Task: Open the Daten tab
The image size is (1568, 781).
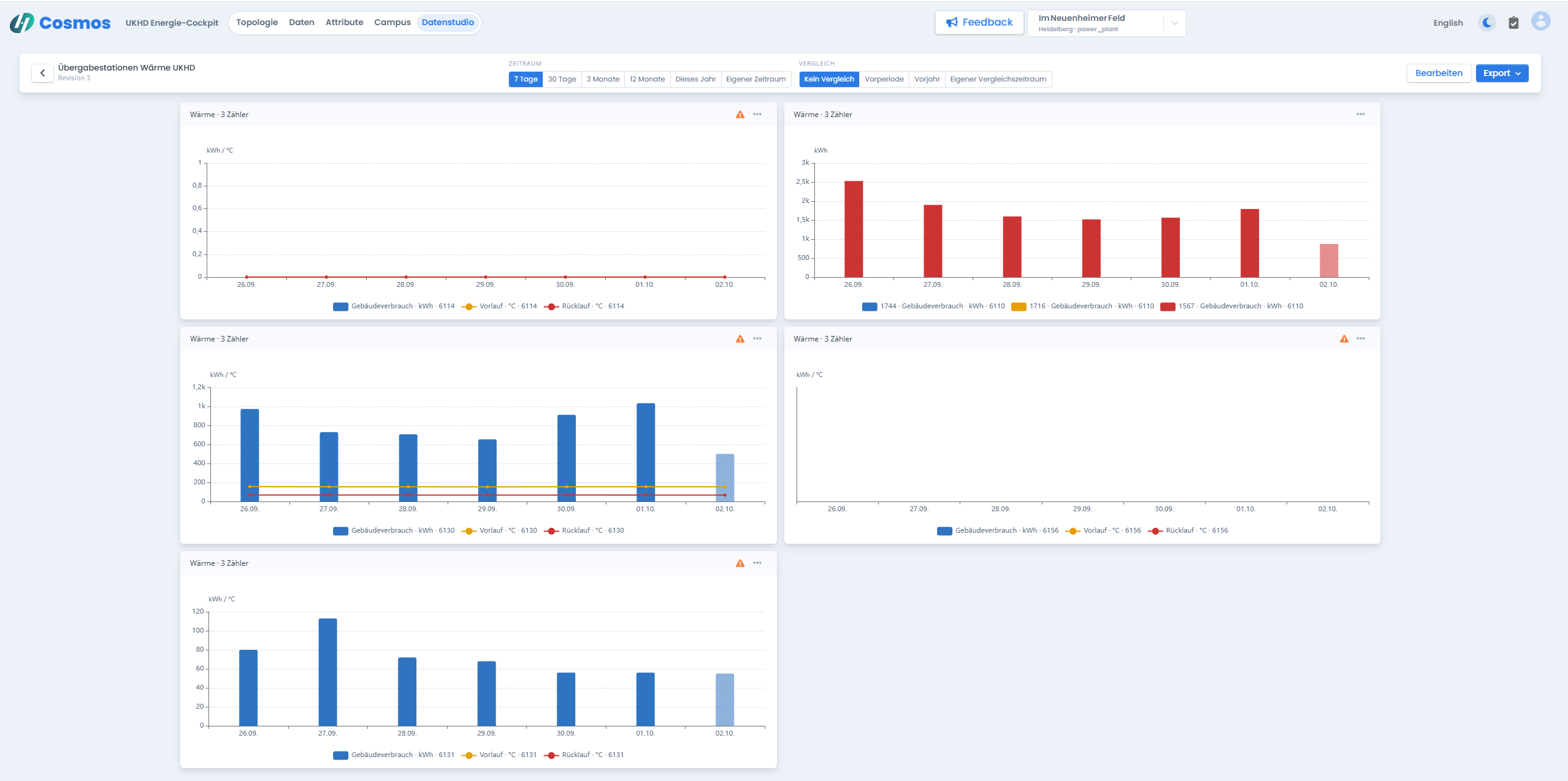Action: 302,23
